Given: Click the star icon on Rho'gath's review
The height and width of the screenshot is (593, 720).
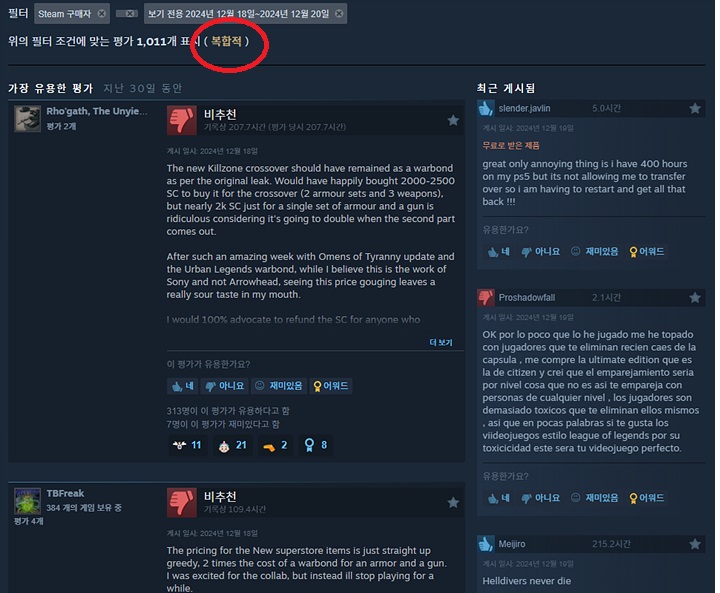Looking at the screenshot, I should click(453, 120).
